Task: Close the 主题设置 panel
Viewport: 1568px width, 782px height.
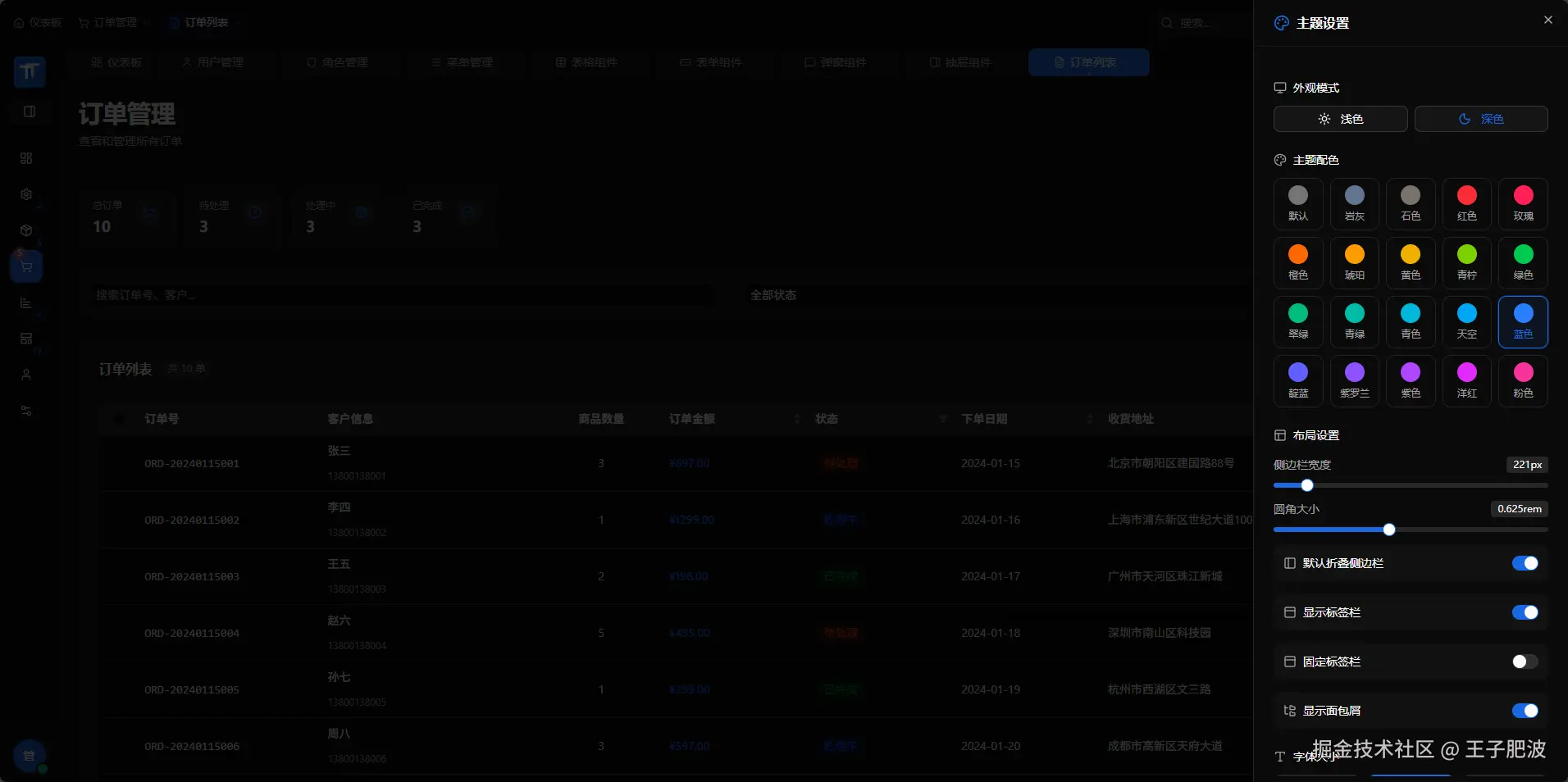Action: click(1548, 20)
